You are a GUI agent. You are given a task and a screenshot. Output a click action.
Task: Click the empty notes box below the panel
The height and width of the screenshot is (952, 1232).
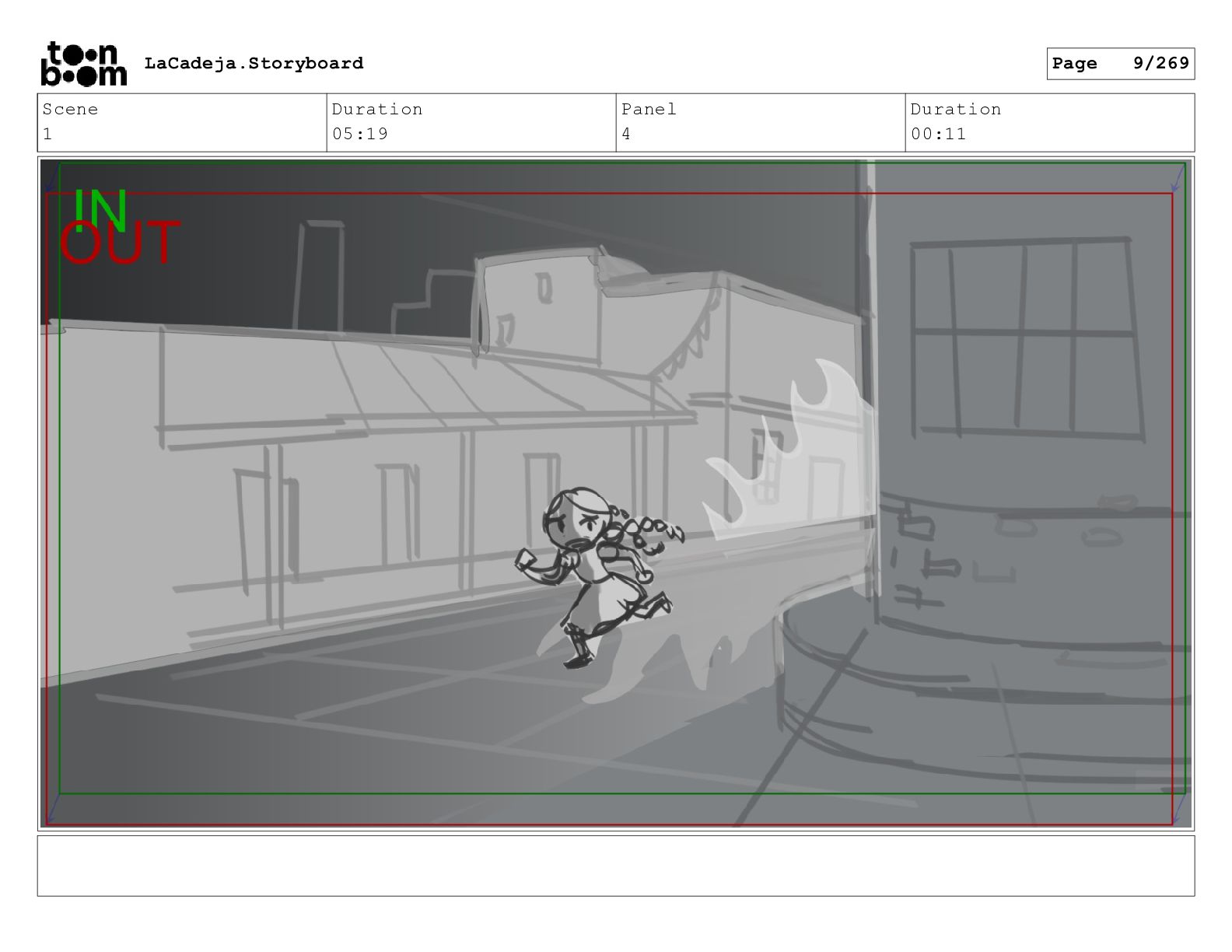(x=615, y=866)
